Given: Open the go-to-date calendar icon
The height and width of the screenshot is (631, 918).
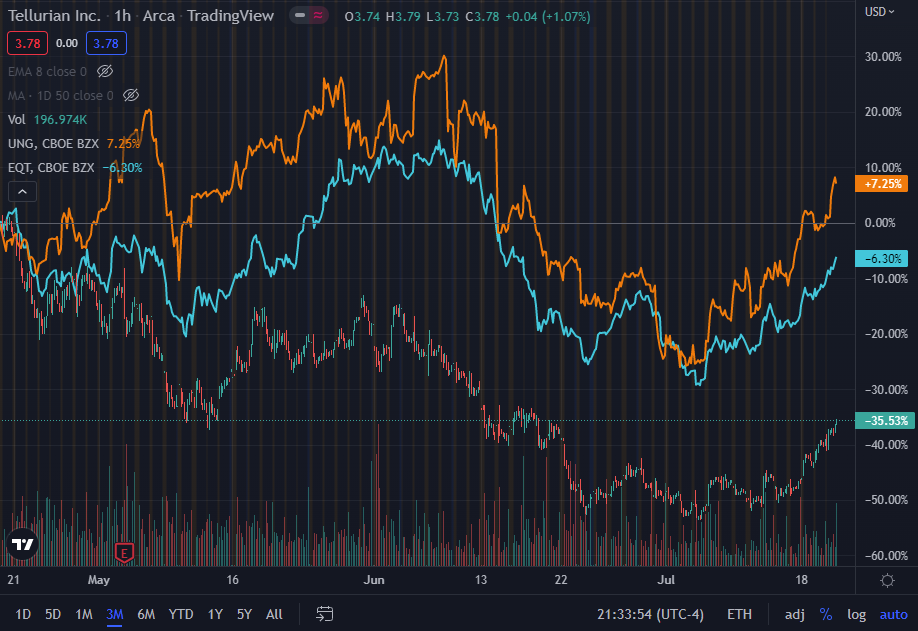Looking at the screenshot, I should point(324,614).
